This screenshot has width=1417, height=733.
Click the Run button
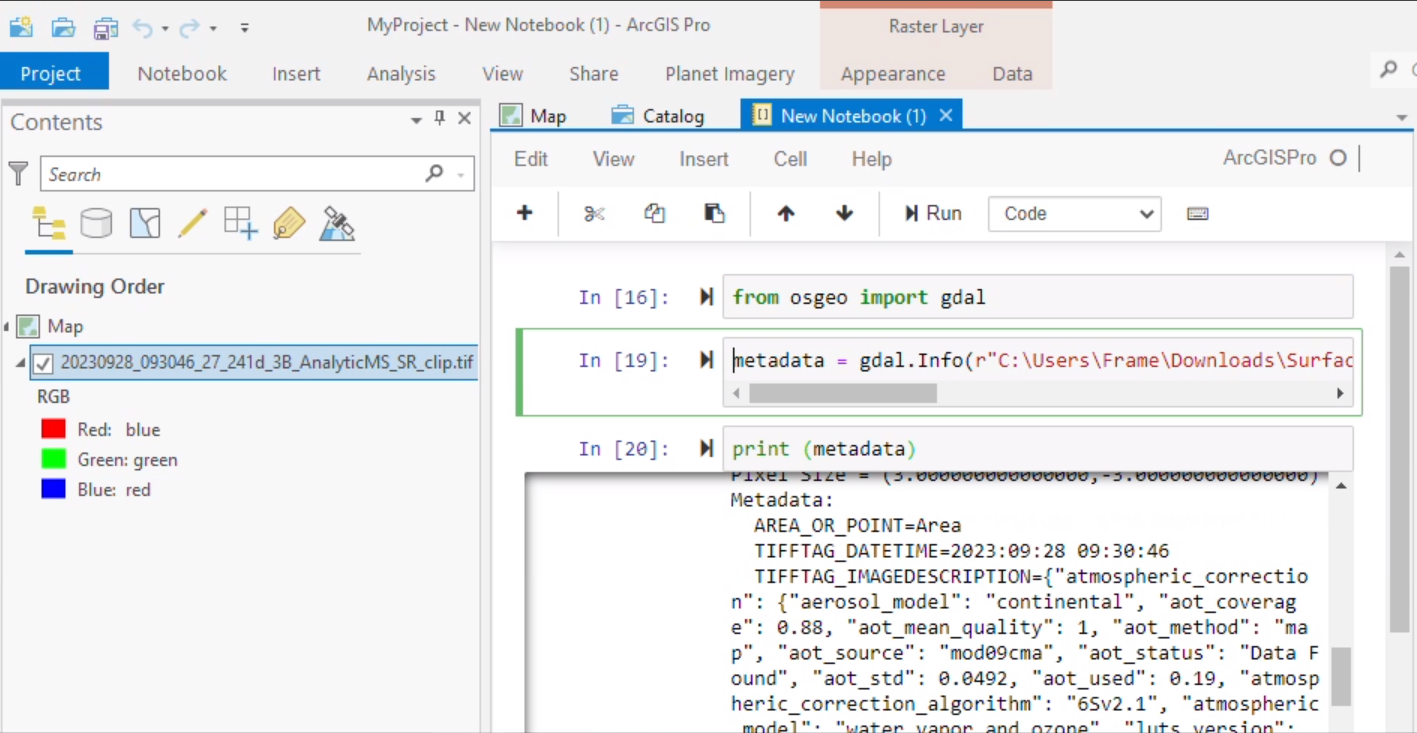coord(933,213)
